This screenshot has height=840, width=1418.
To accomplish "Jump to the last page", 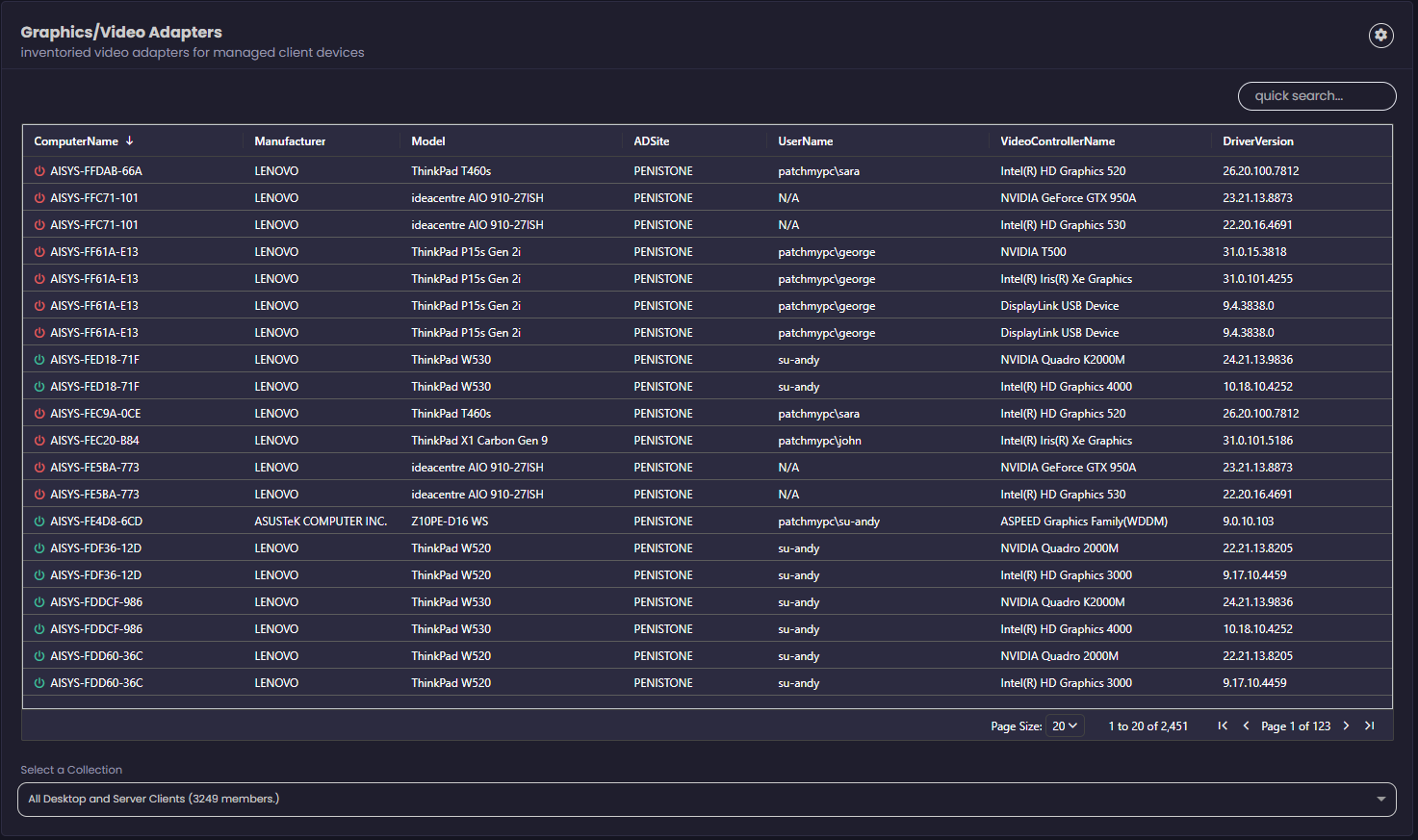I will click(x=1369, y=726).
